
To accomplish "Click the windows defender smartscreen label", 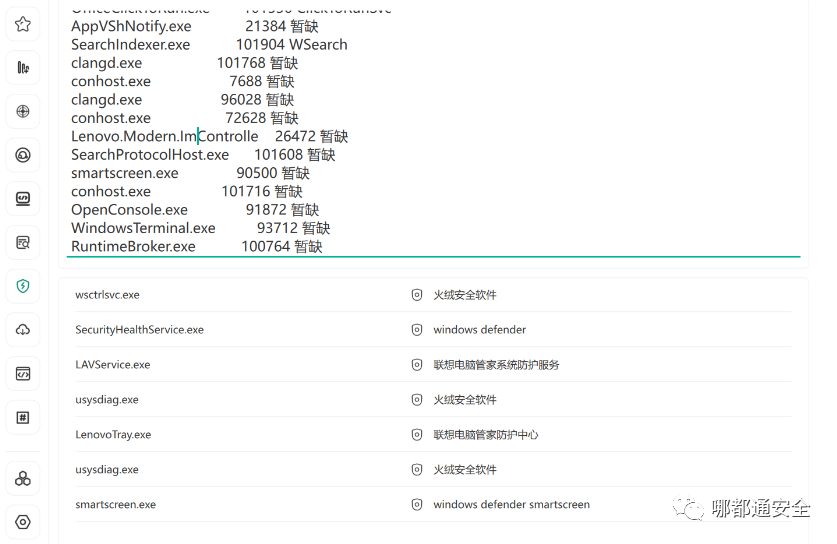I will (511, 504).
